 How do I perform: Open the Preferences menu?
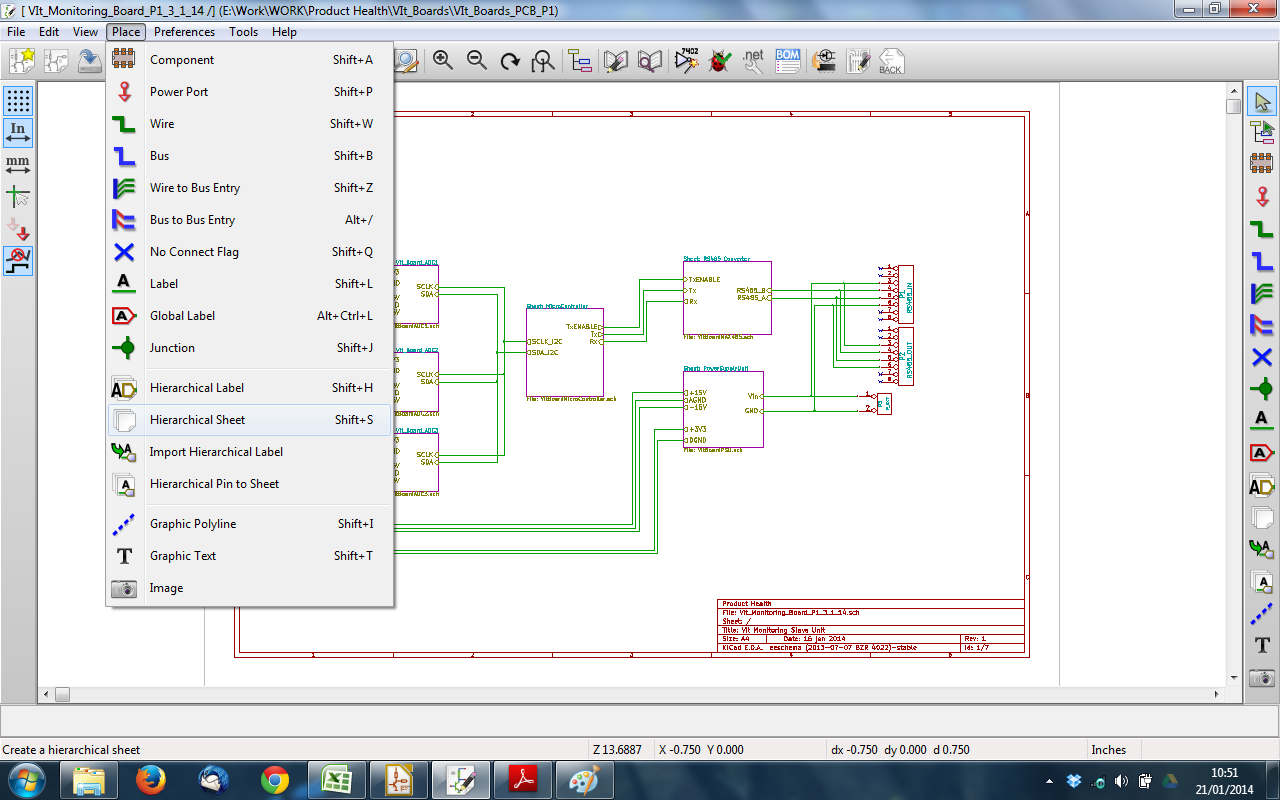tap(184, 32)
